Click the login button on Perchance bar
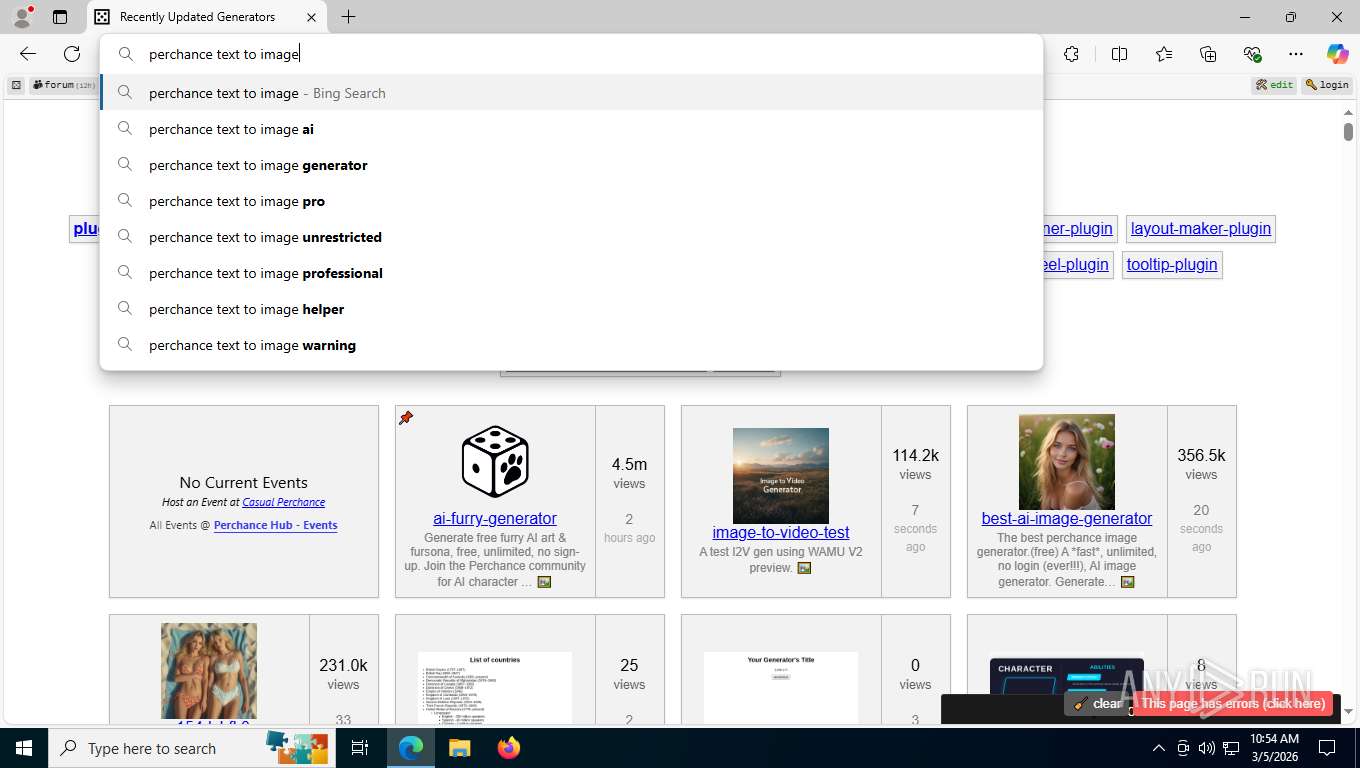Image resolution: width=1360 pixels, height=768 pixels. (x=1327, y=85)
